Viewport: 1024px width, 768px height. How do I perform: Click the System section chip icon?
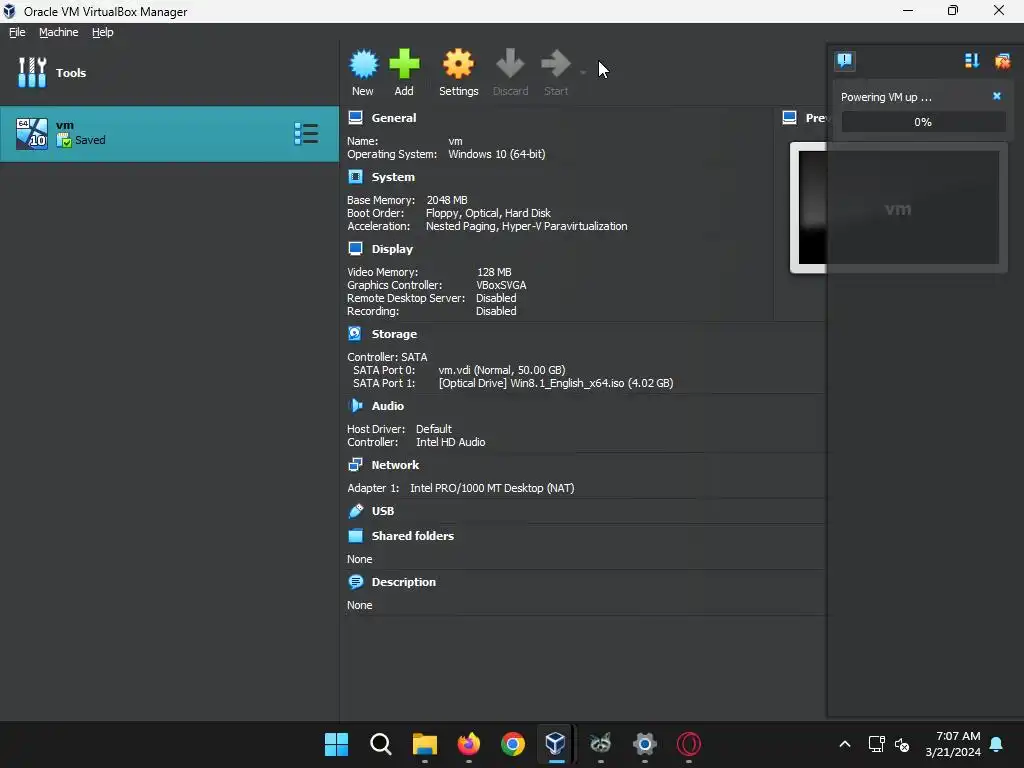point(355,176)
